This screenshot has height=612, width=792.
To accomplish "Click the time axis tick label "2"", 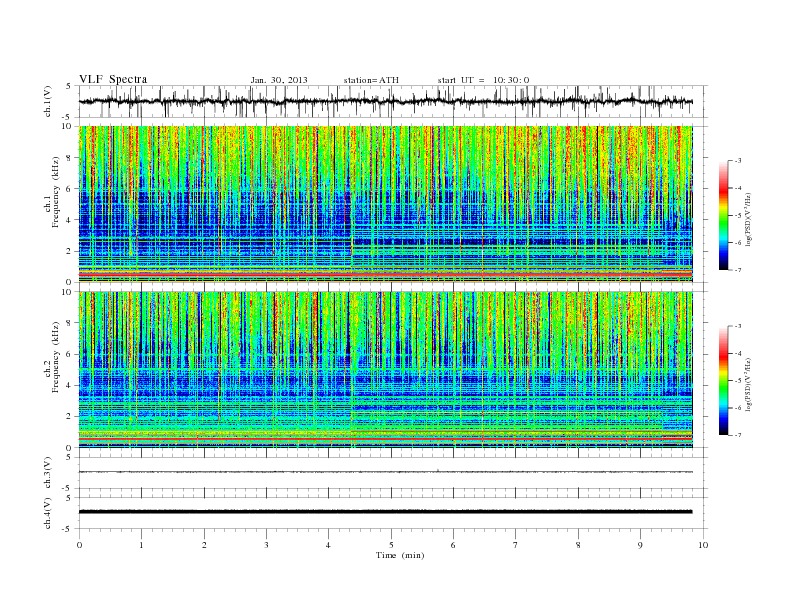I will pyautogui.click(x=204, y=545).
